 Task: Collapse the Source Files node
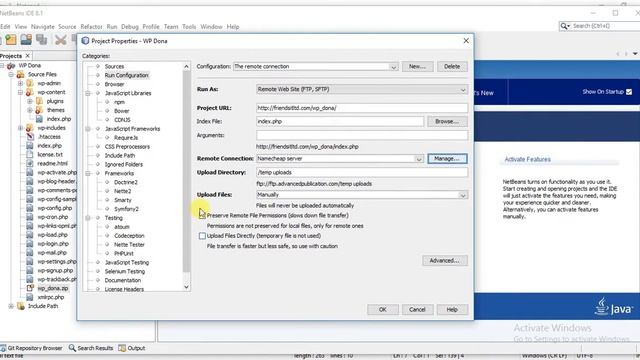(11, 74)
